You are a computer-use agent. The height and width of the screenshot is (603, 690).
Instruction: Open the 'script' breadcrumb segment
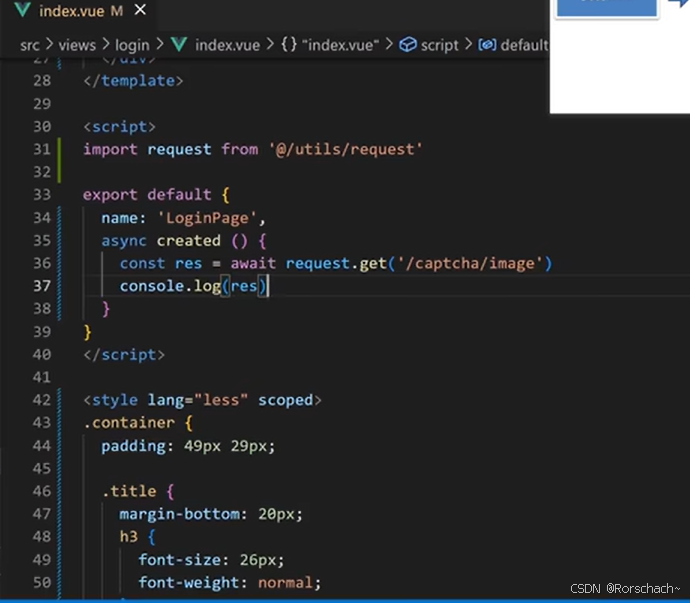tap(440, 45)
